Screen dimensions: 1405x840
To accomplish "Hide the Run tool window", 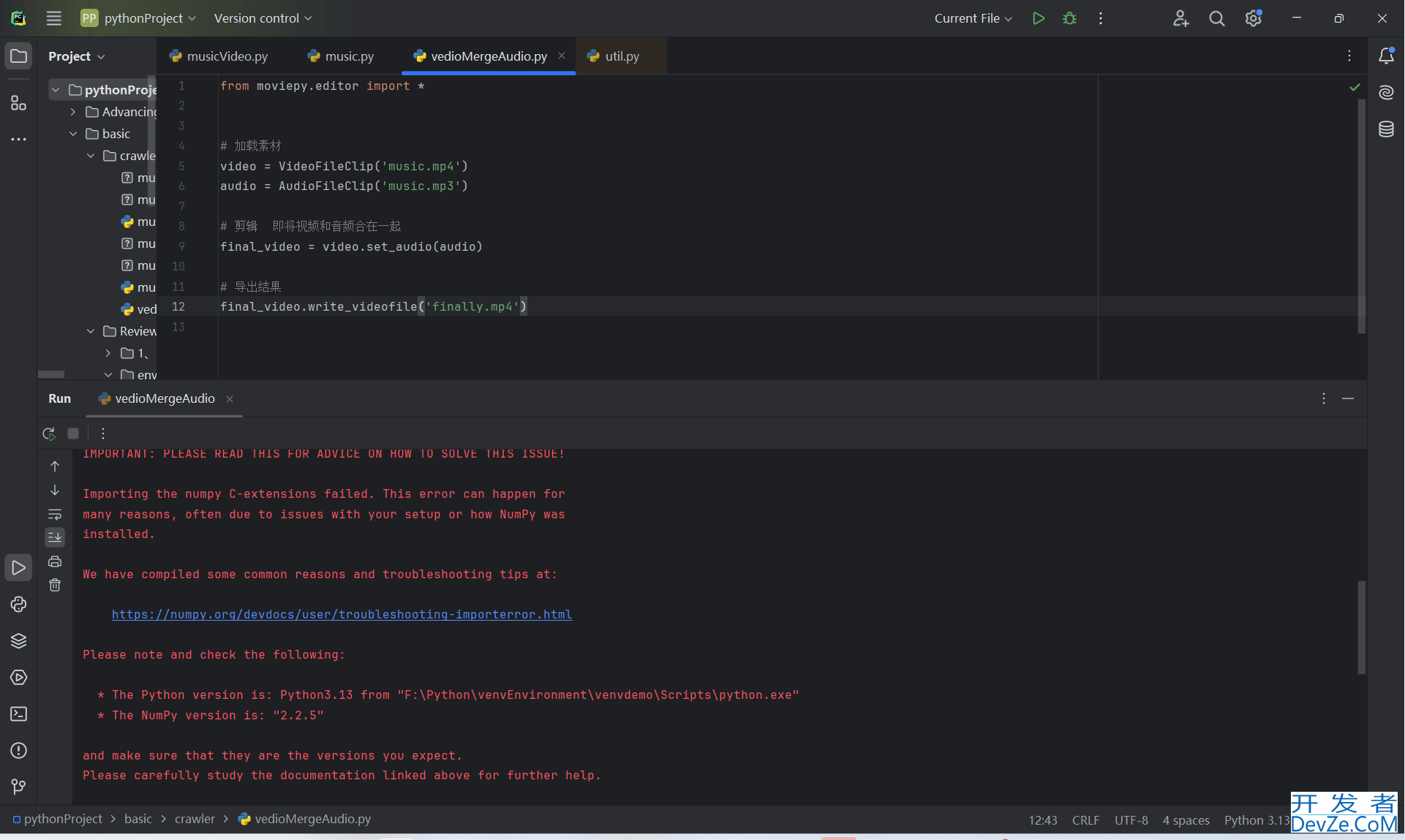I will [1348, 398].
